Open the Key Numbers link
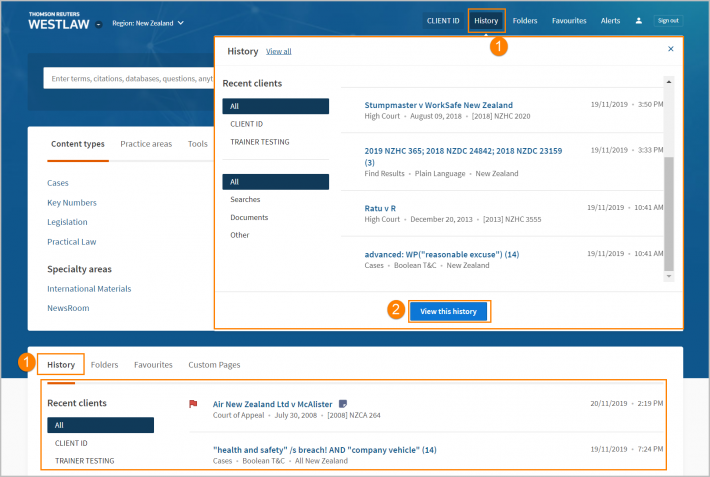 point(72,202)
